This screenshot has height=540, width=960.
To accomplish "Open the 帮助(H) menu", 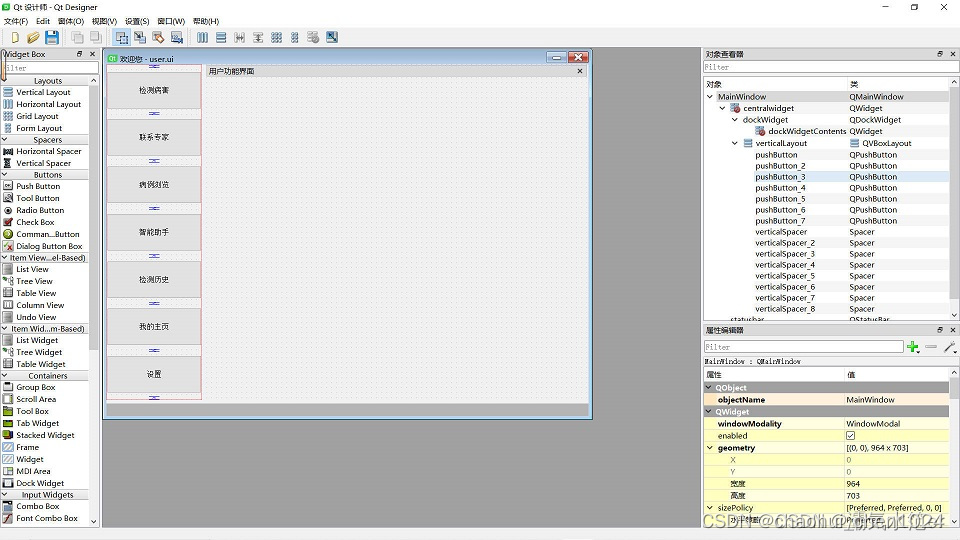I will coord(206,21).
